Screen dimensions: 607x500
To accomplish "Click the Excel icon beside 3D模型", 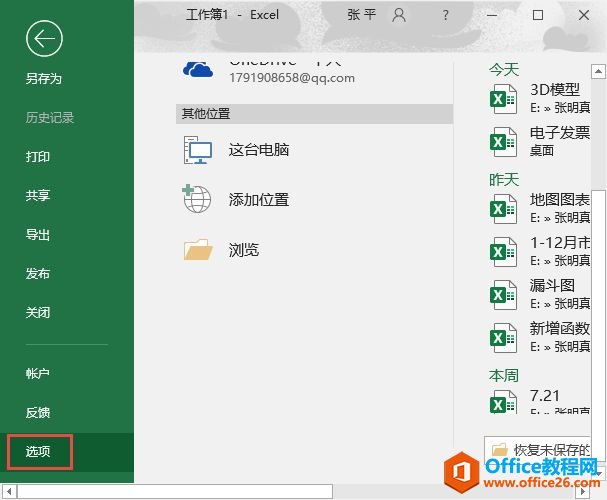I will 503,99.
